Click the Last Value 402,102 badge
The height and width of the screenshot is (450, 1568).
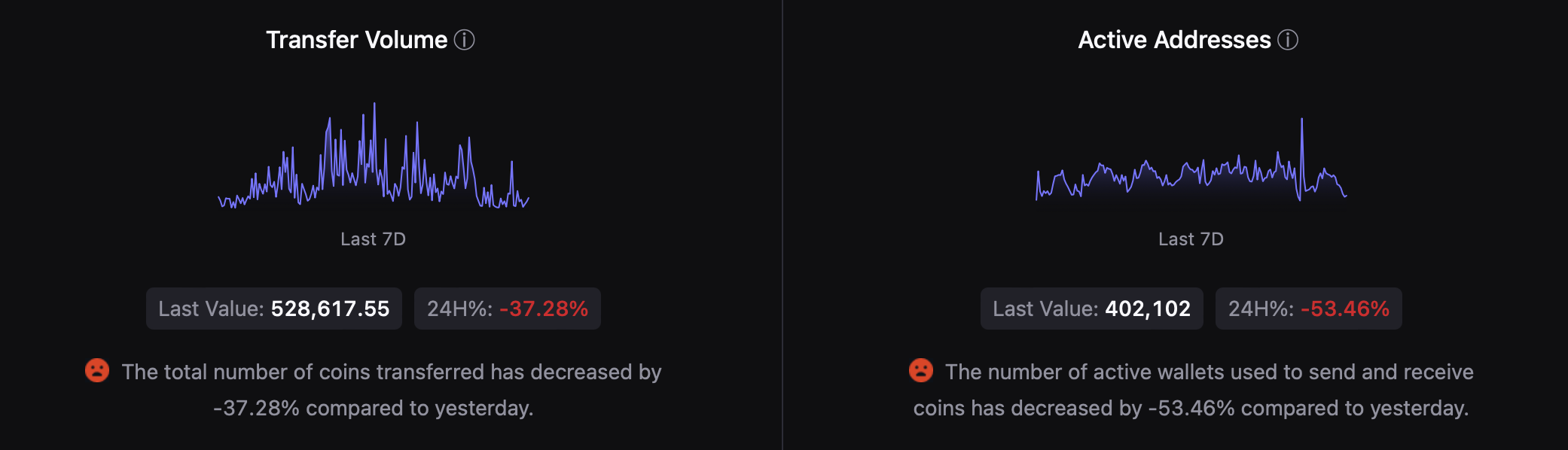1091,309
